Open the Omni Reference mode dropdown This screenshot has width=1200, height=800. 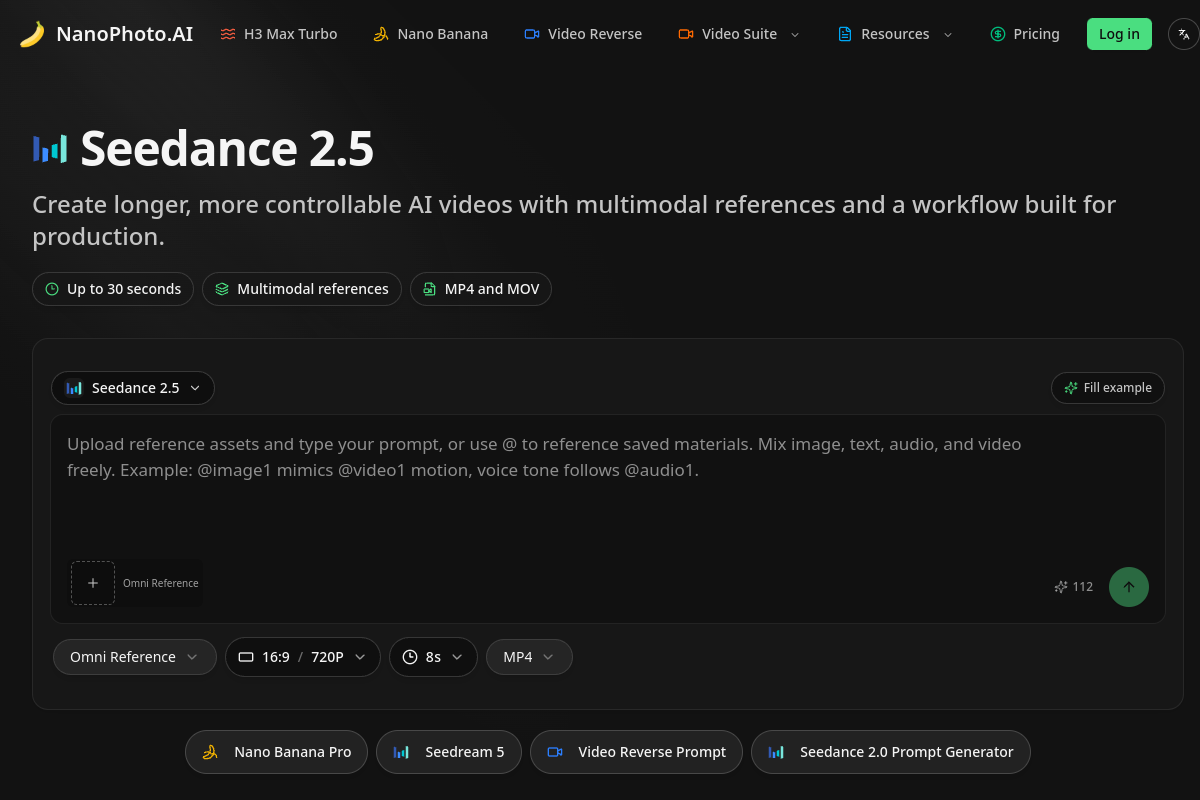point(135,657)
